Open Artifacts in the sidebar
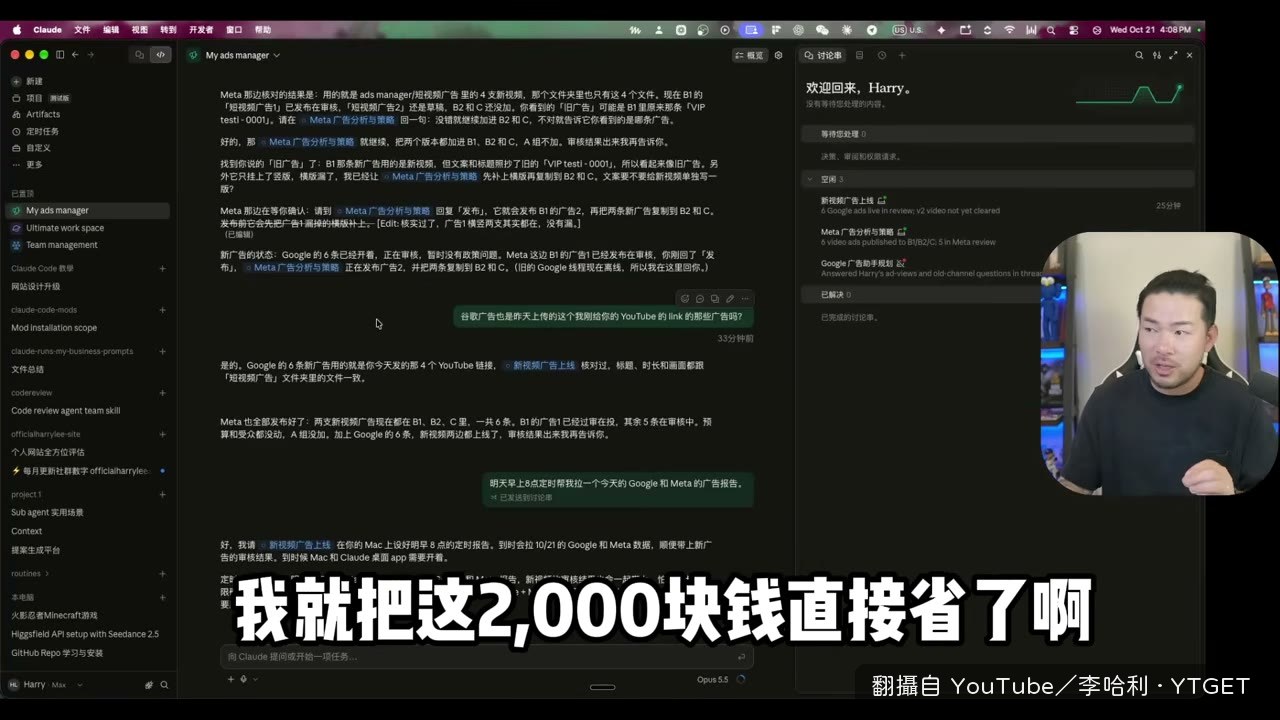 [x=36, y=114]
